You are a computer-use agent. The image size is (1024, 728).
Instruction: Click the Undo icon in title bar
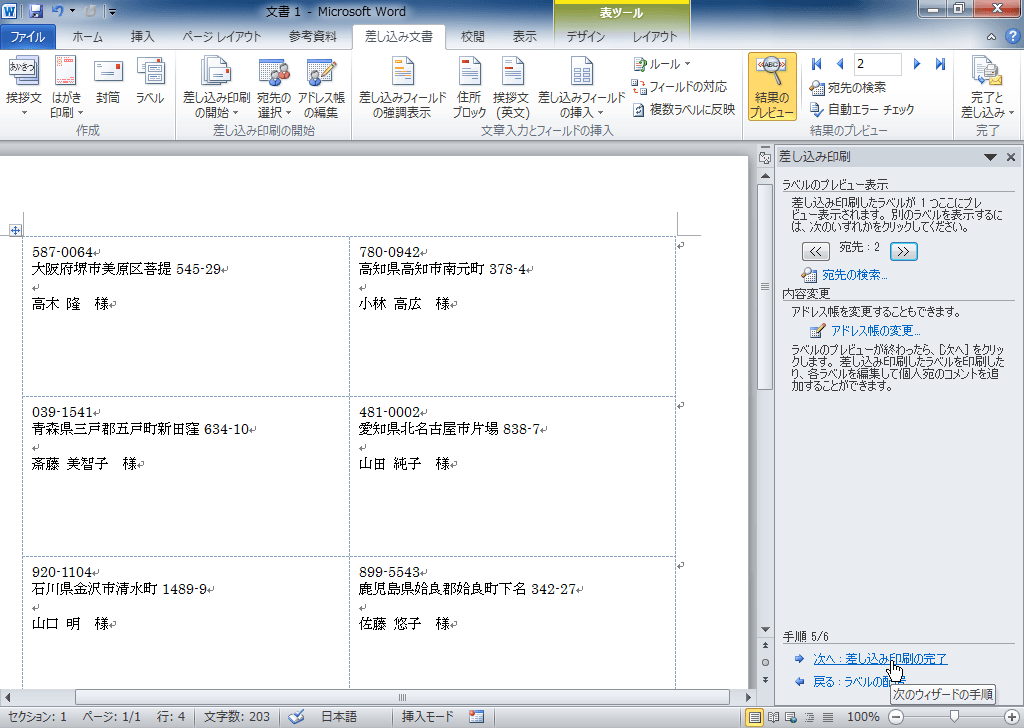[57, 11]
